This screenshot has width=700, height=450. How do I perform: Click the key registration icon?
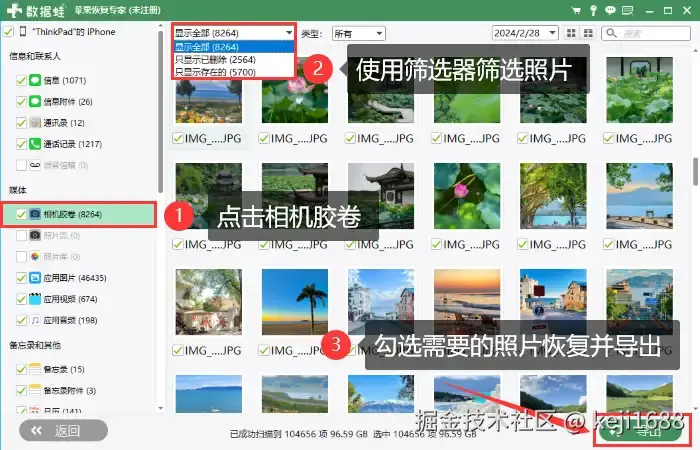(x=593, y=10)
